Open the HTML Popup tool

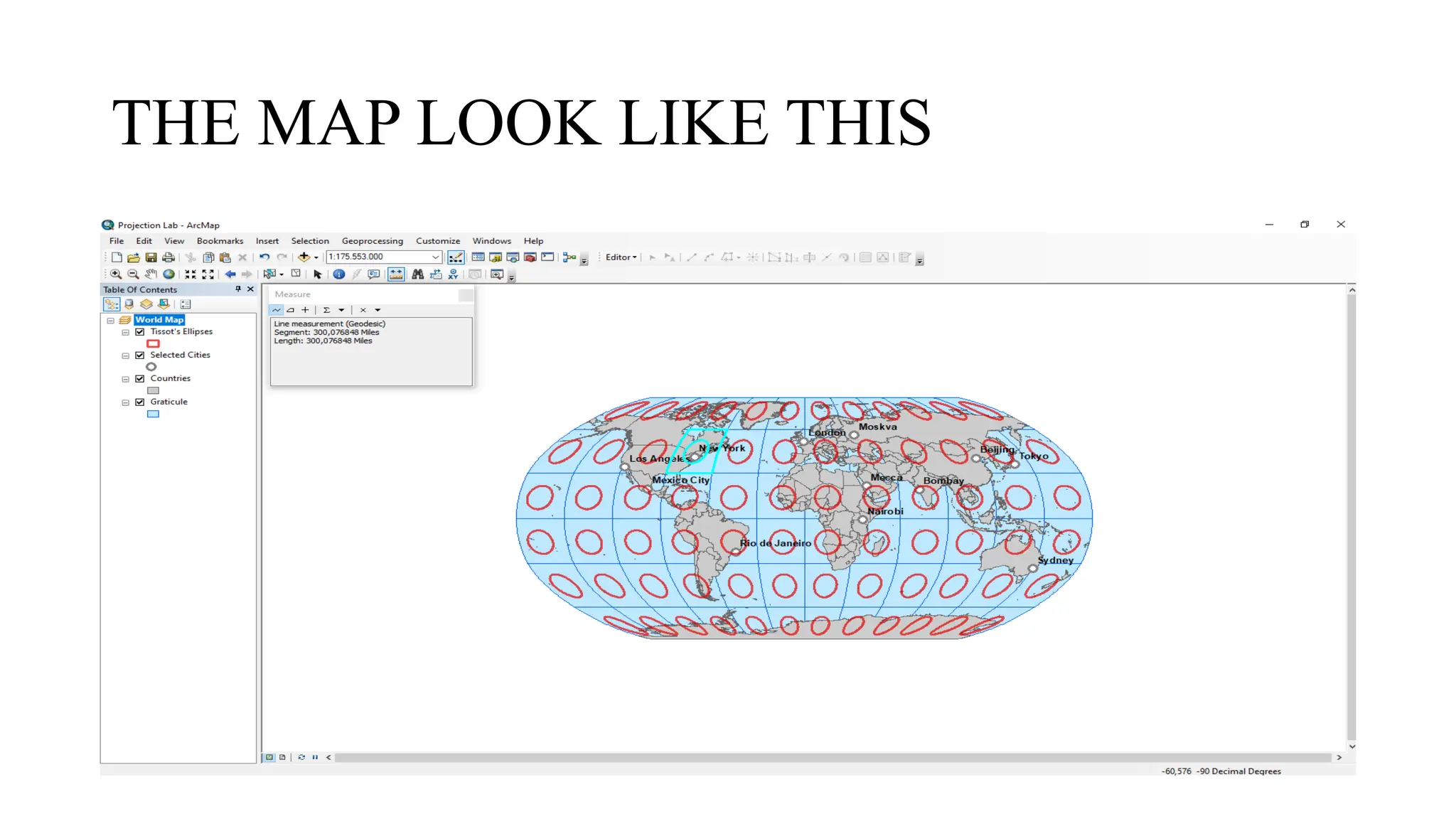coord(374,274)
